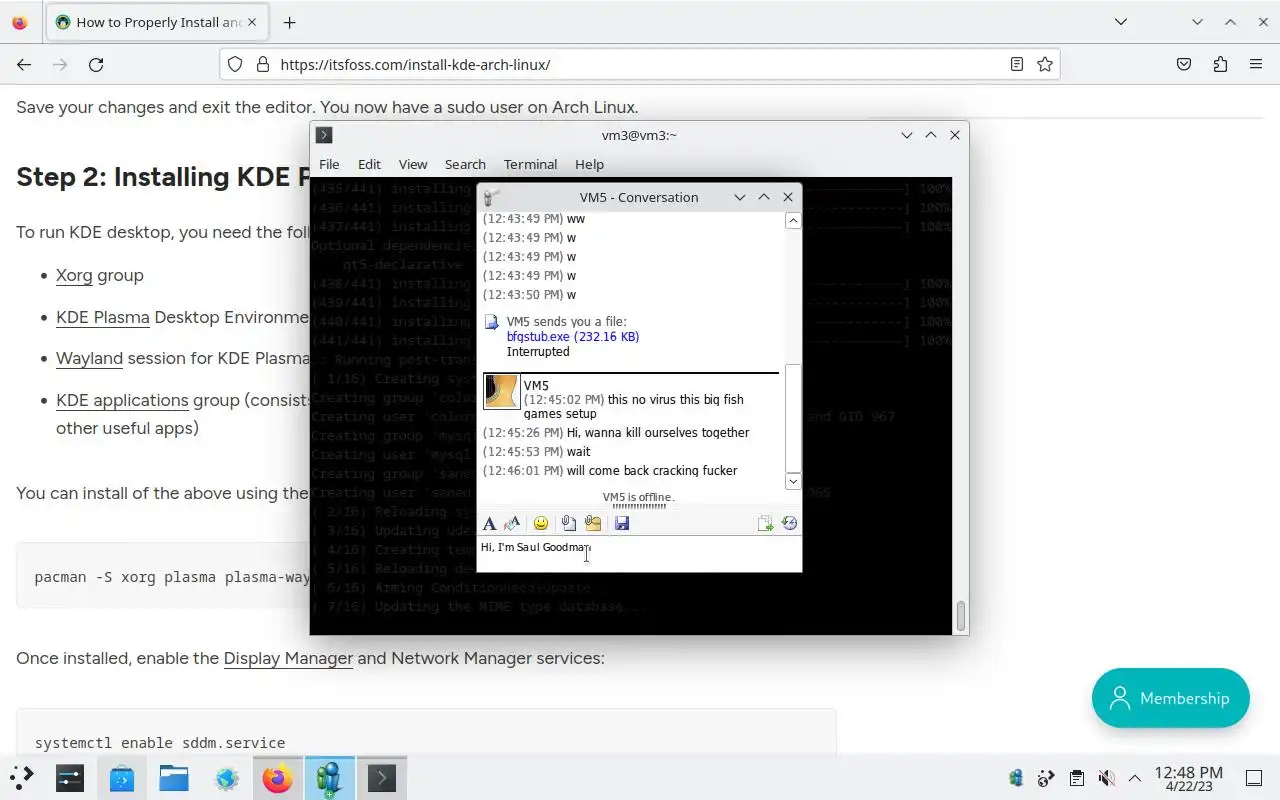
Task: Click the globe web browser taskbar icon
Action: [226, 778]
